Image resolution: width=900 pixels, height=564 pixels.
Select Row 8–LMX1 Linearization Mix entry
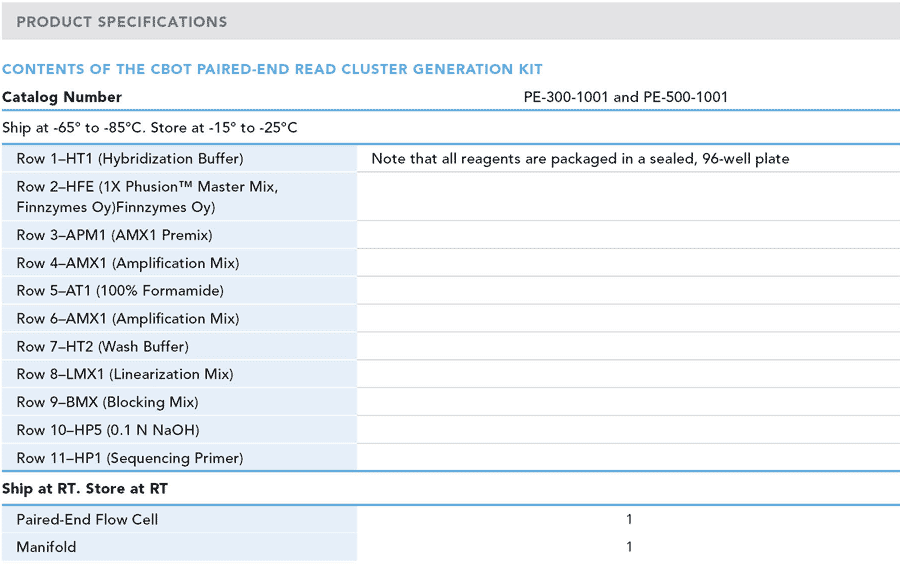(179, 374)
